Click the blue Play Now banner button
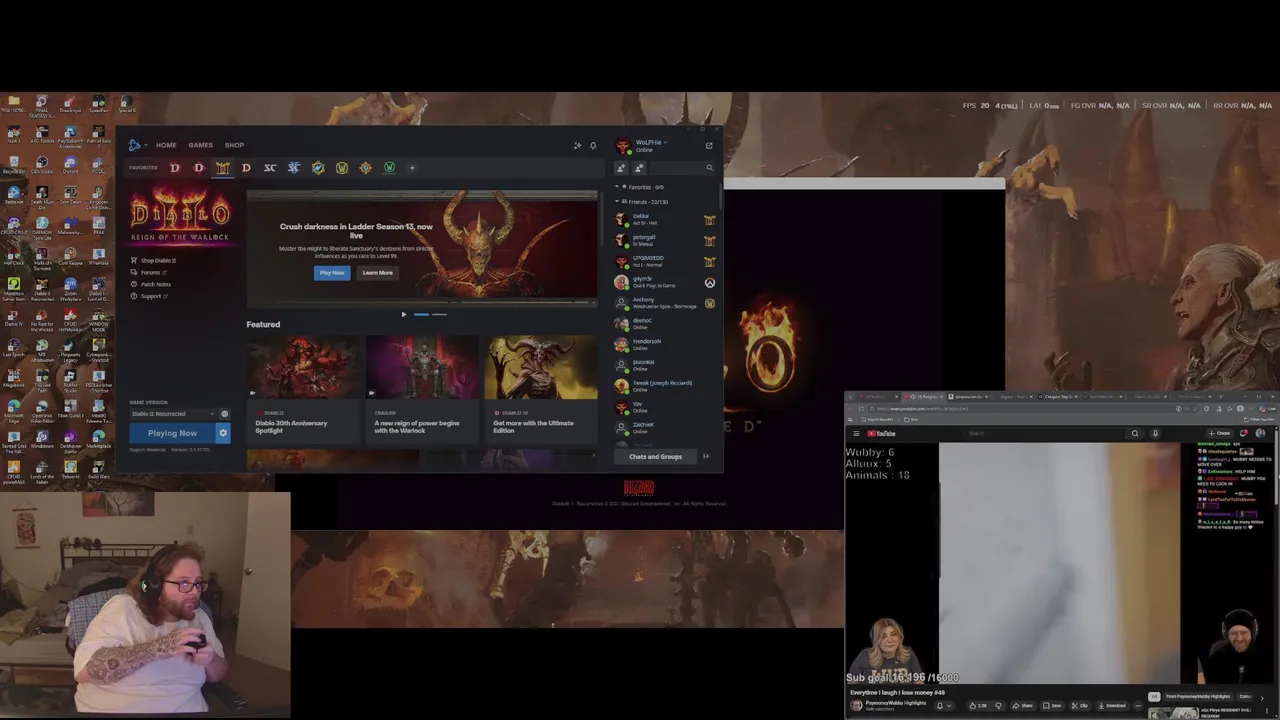This screenshot has width=1280, height=720. click(x=331, y=273)
